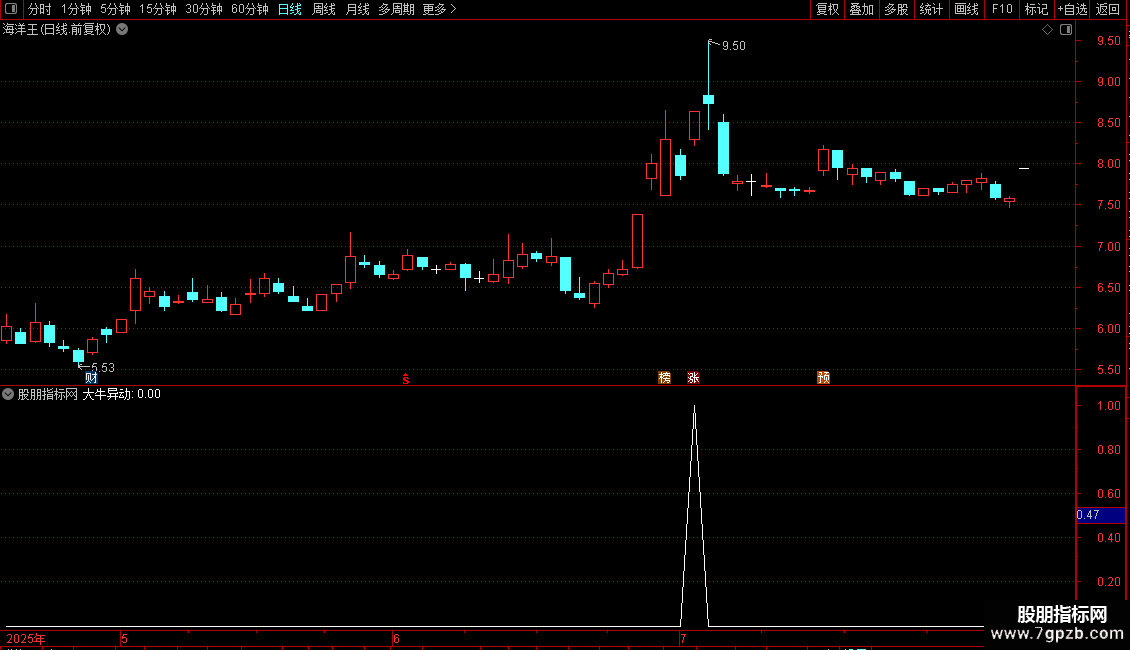Click the diamond icon above chart

pyautogui.click(x=1048, y=30)
